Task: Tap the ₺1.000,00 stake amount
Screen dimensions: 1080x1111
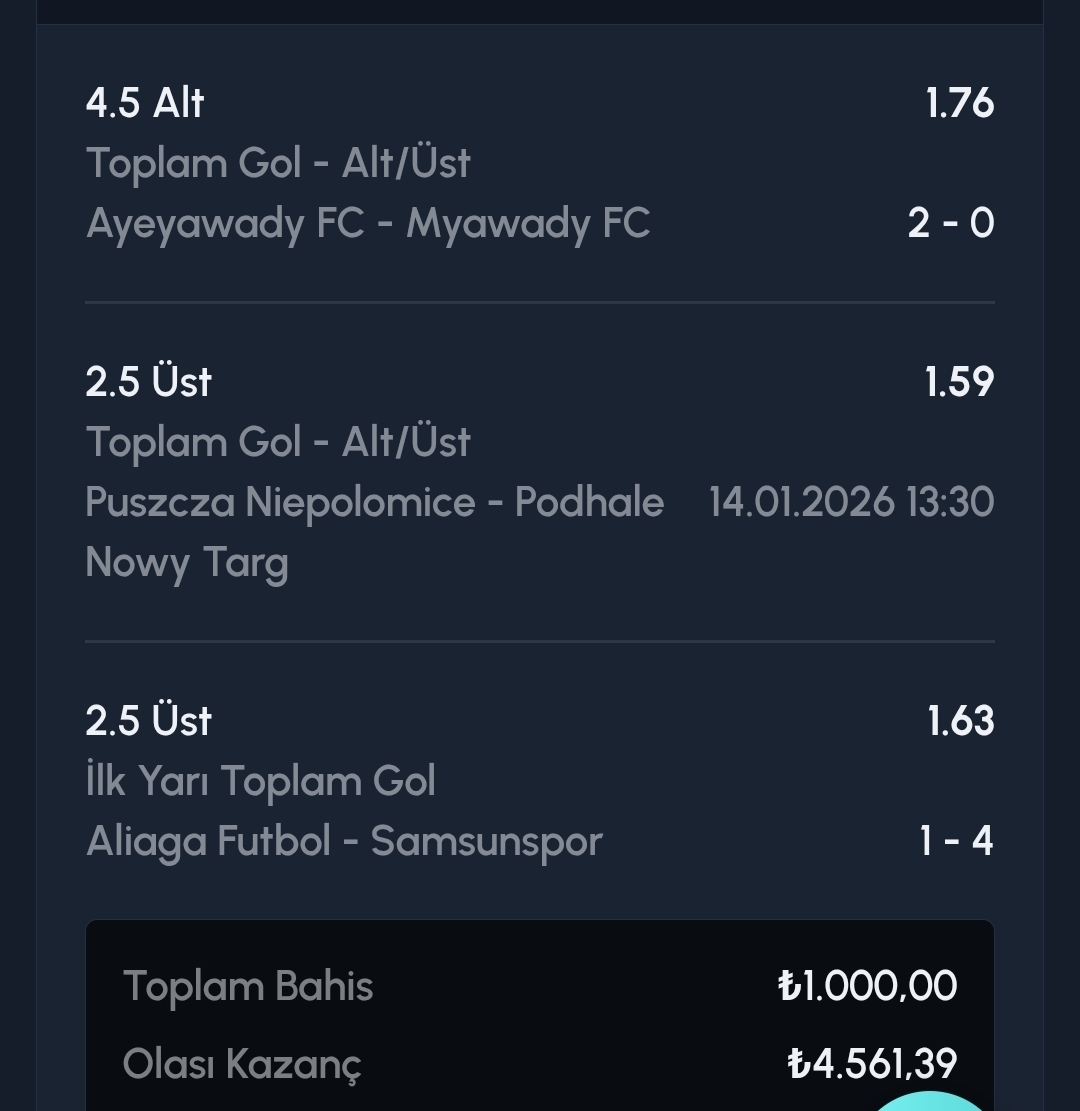Action: (x=867, y=987)
